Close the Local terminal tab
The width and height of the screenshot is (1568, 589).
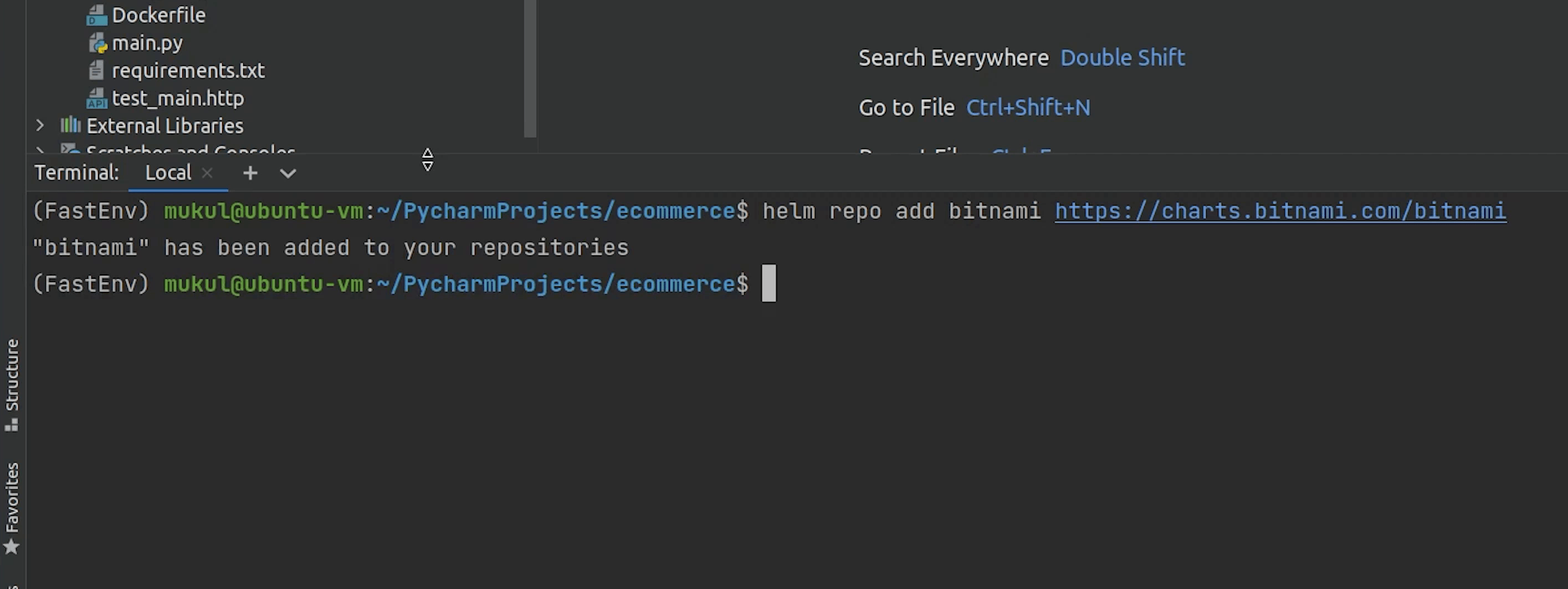pos(207,173)
